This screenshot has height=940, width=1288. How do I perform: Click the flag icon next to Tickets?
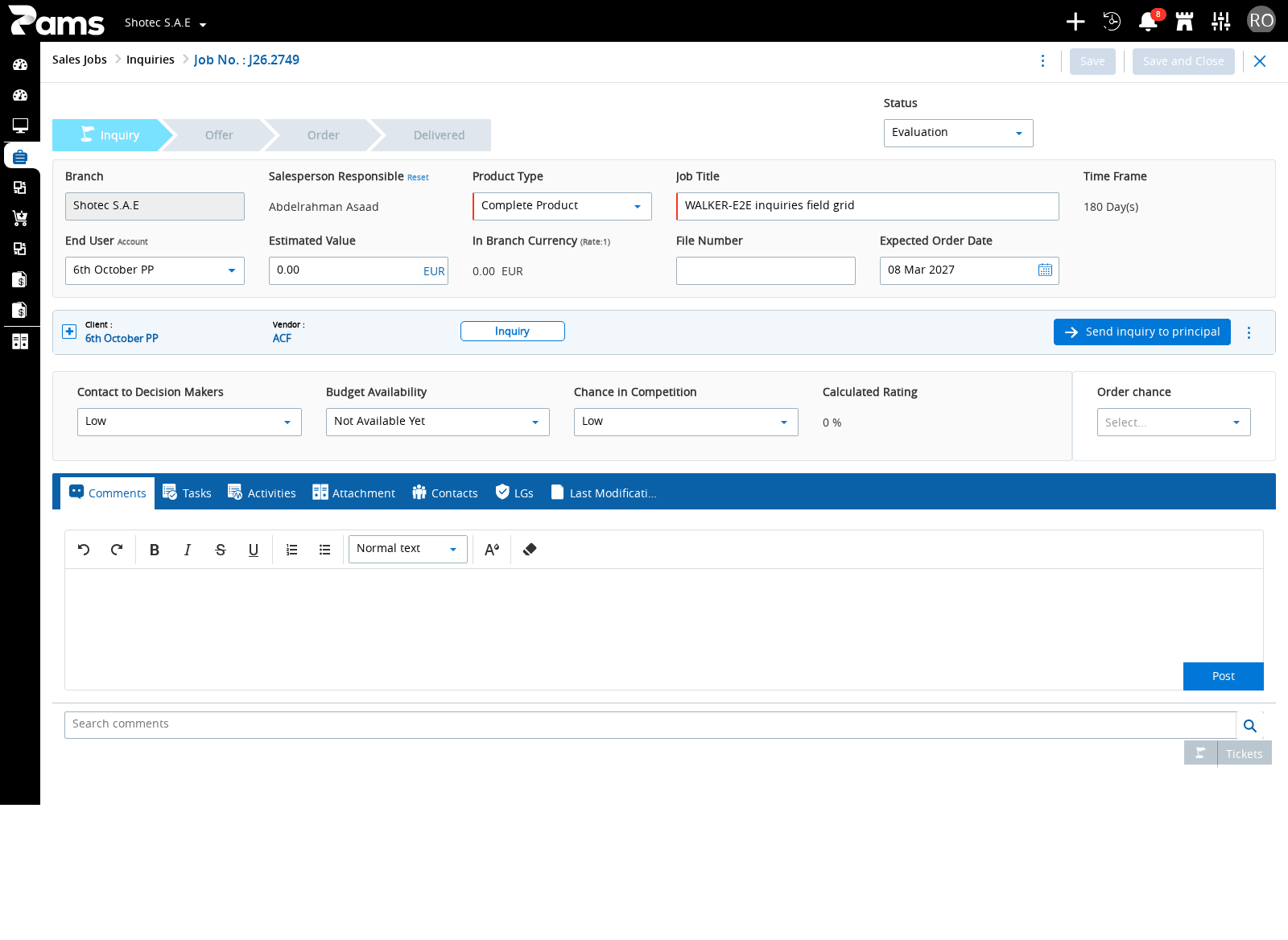1200,753
